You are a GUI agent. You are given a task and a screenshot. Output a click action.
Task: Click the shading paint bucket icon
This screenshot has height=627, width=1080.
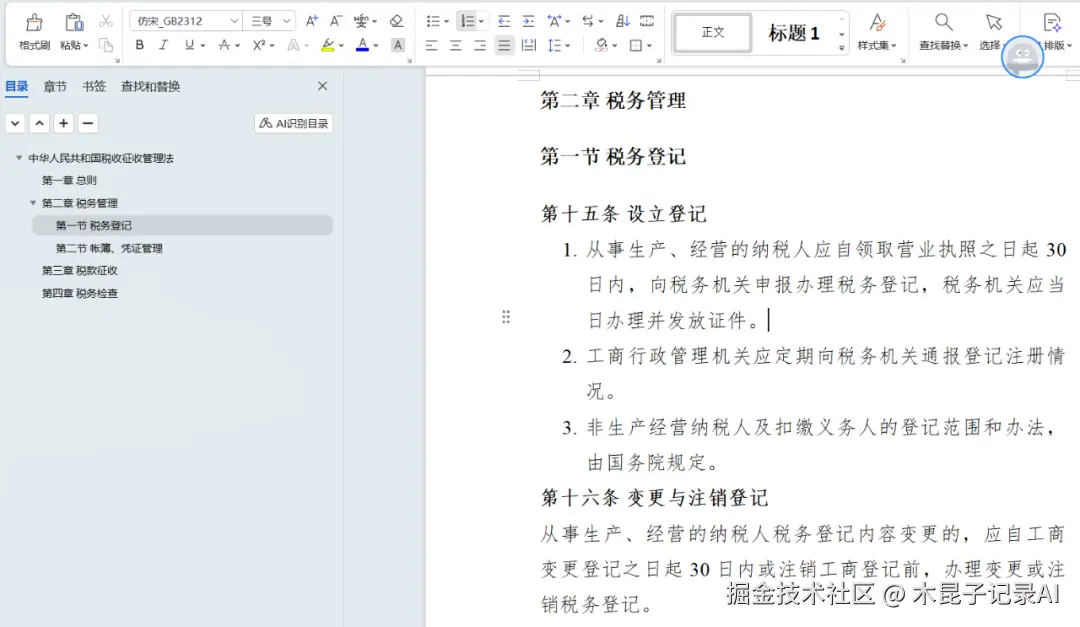[x=601, y=45]
